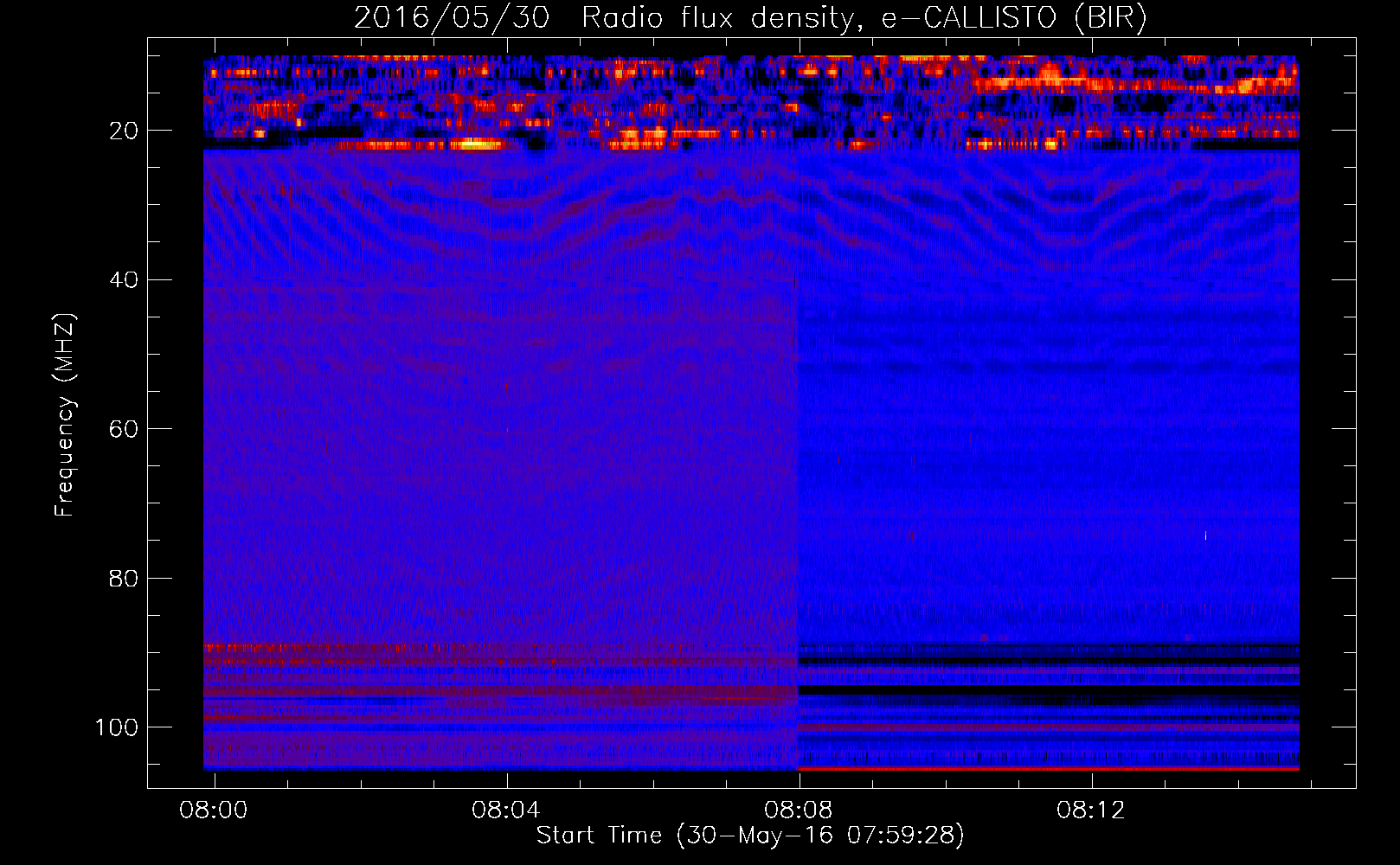Click the "Start Time (30-May-16 07:59:28)" label

pyautogui.click(x=750, y=836)
